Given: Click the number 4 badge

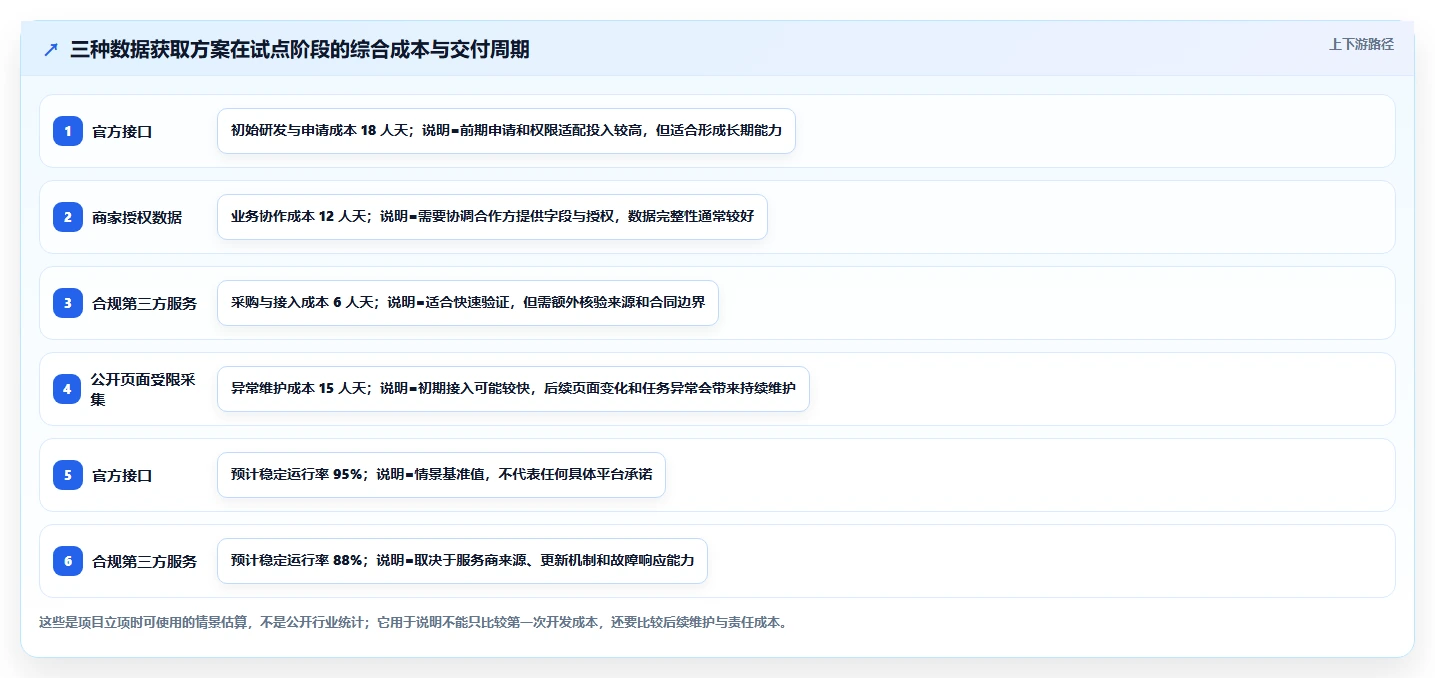Looking at the screenshot, I should pos(68,389).
